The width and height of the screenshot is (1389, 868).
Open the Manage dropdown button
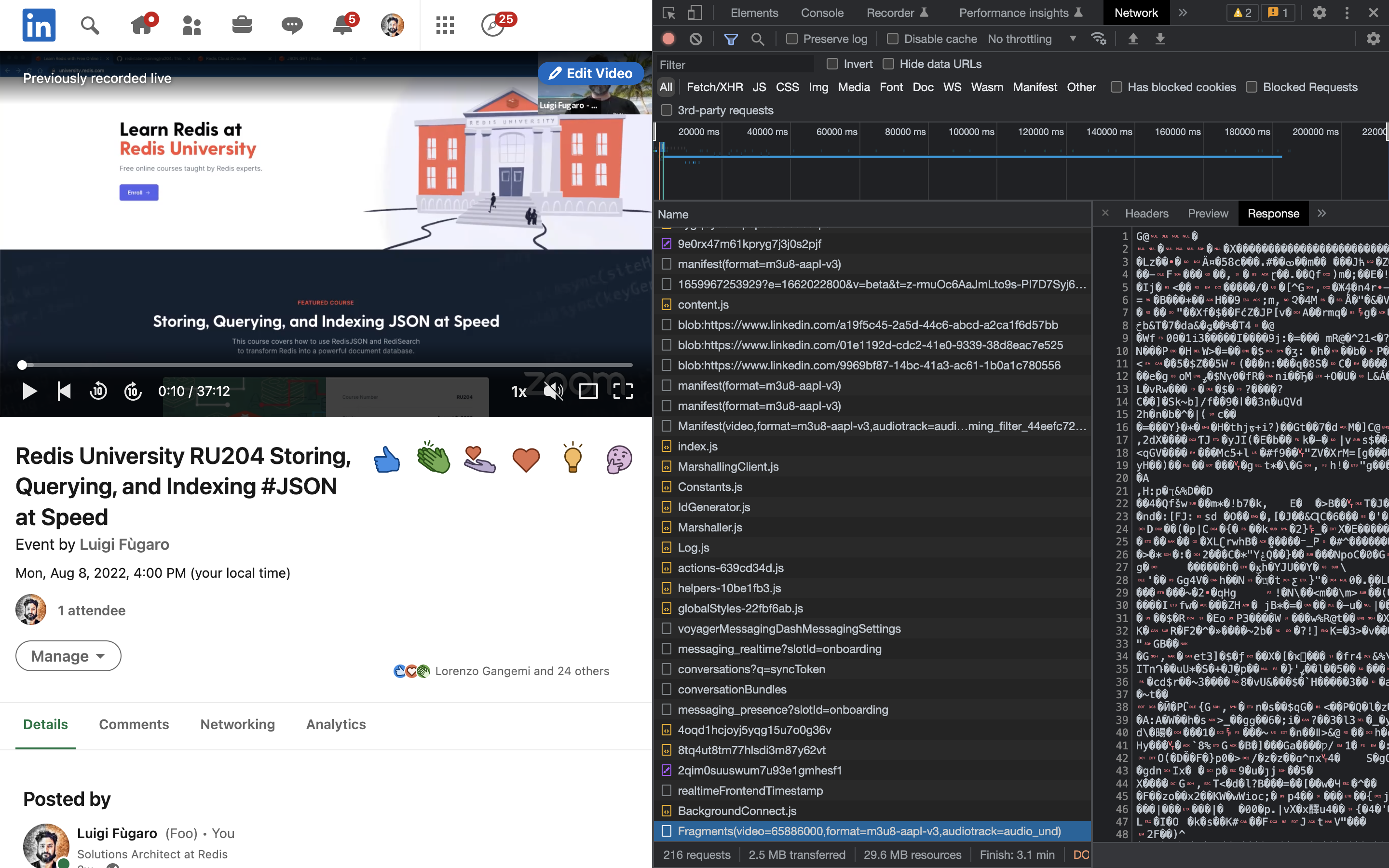point(68,656)
